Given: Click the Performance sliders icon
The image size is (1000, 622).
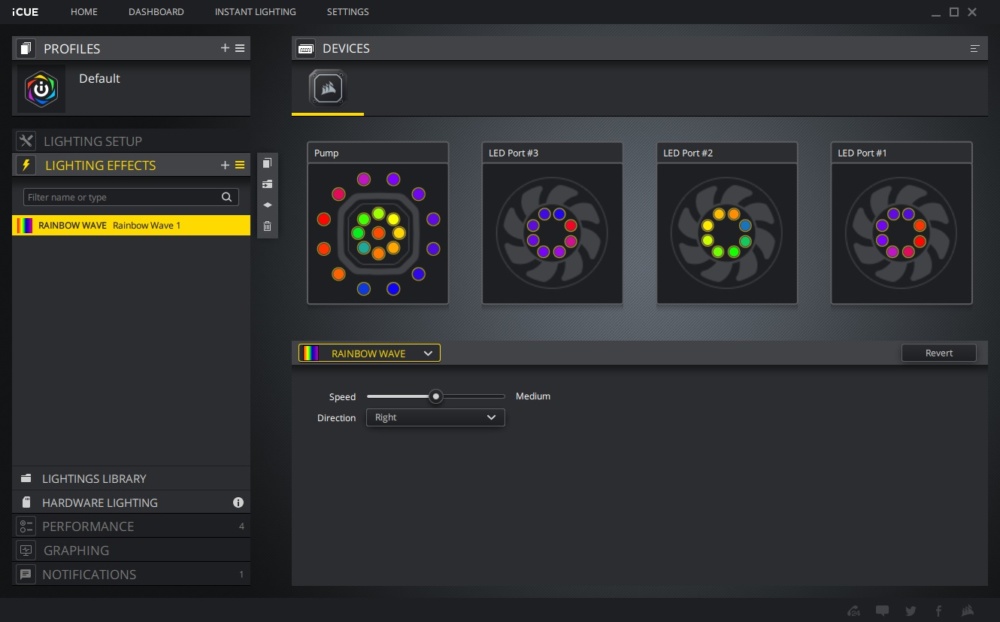Looking at the screenshot, I should point(26,526).
